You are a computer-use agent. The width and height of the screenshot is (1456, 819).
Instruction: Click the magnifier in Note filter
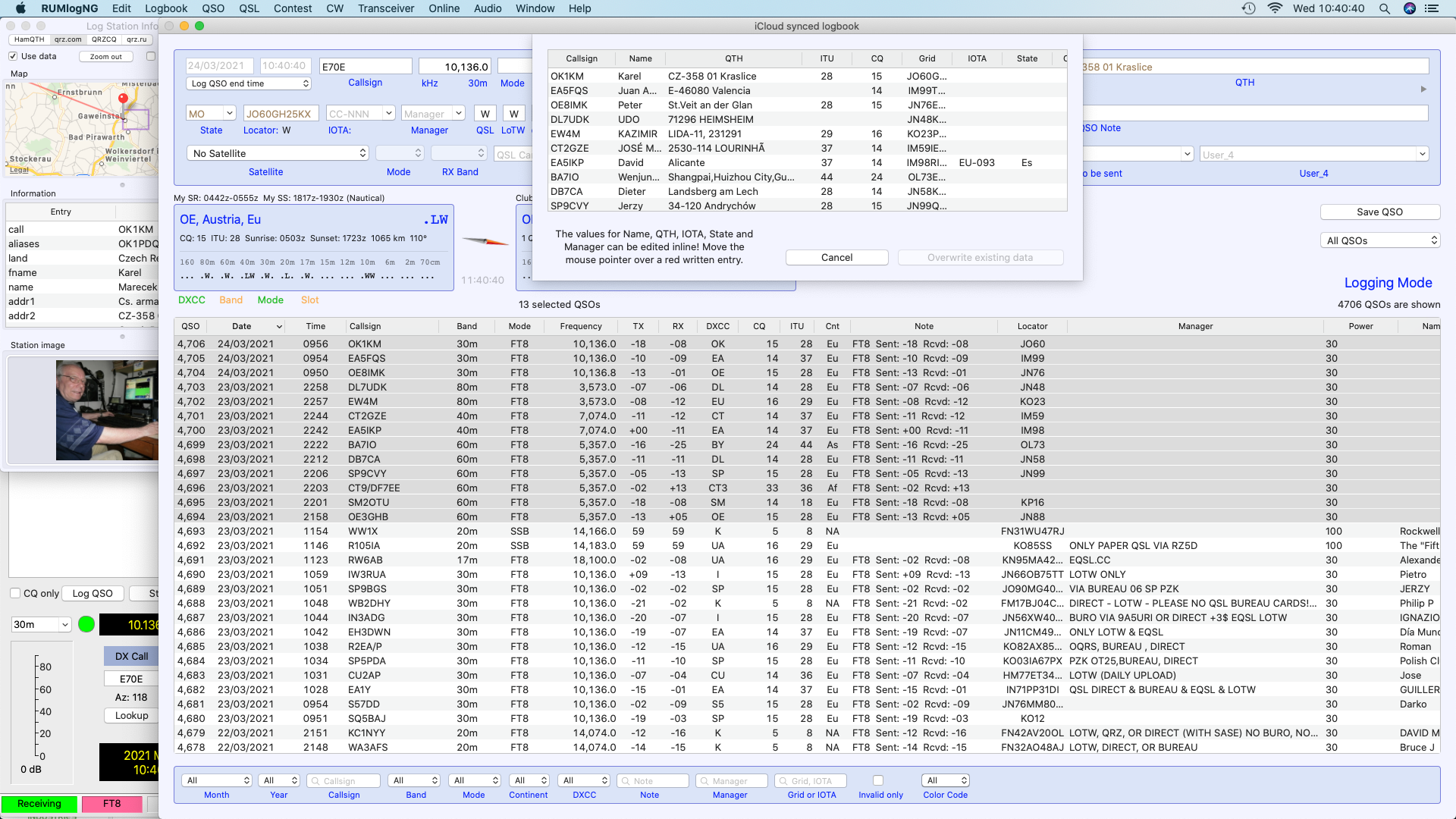tap(626, 781)
